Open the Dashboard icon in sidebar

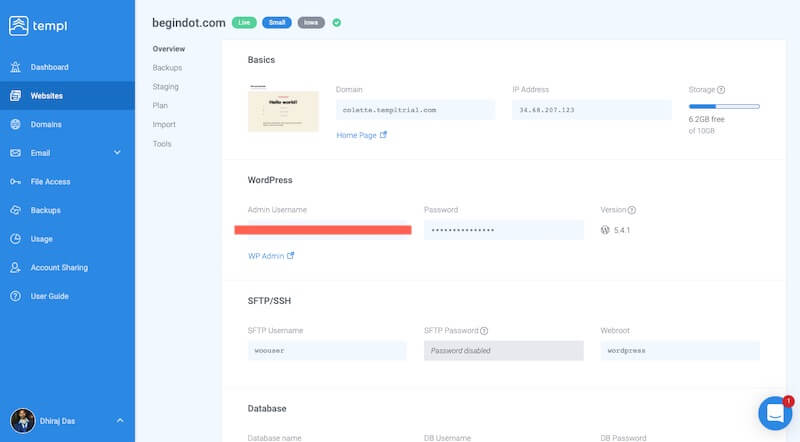pyautogui.click(x=15, y=67)
